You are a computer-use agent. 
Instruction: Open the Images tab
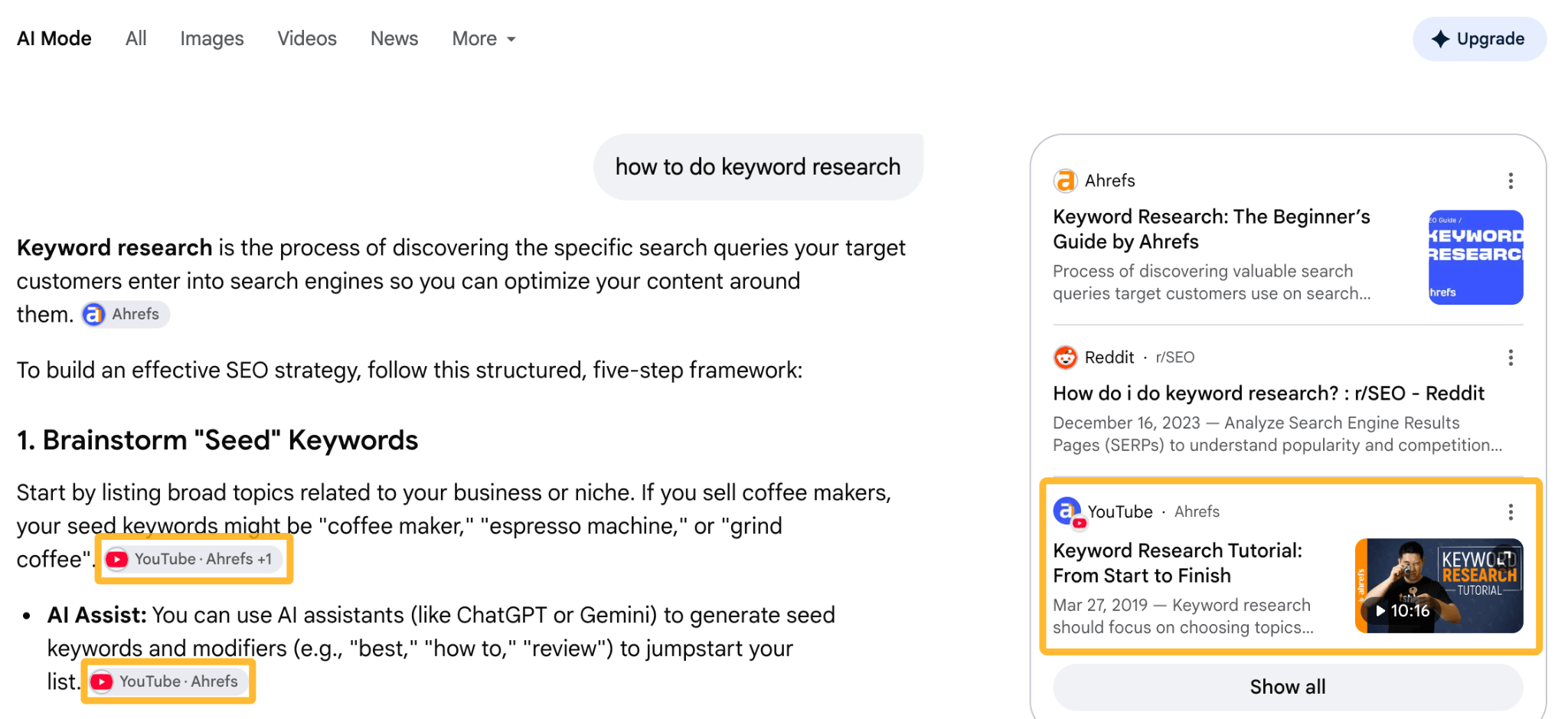212,39
